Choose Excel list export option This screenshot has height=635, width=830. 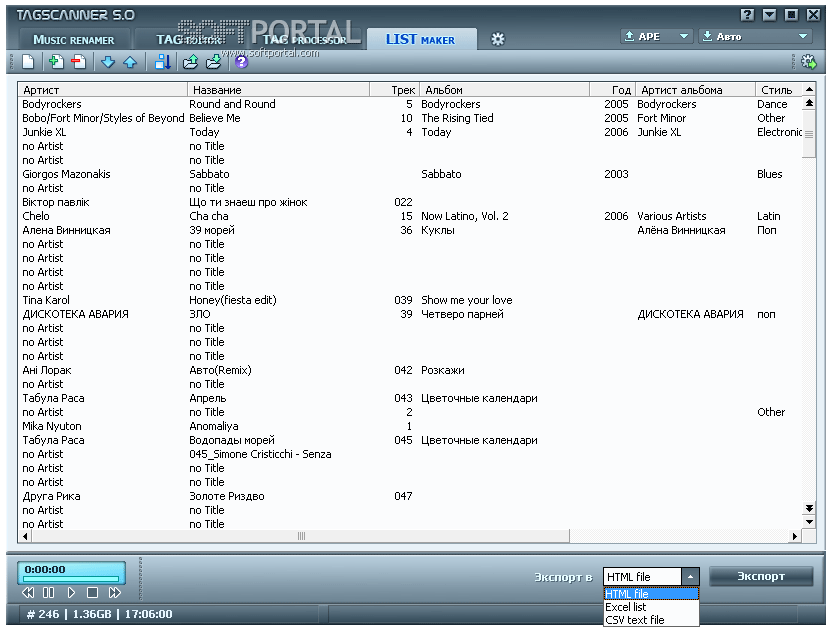pyautogui.click(x=651, y=607)
